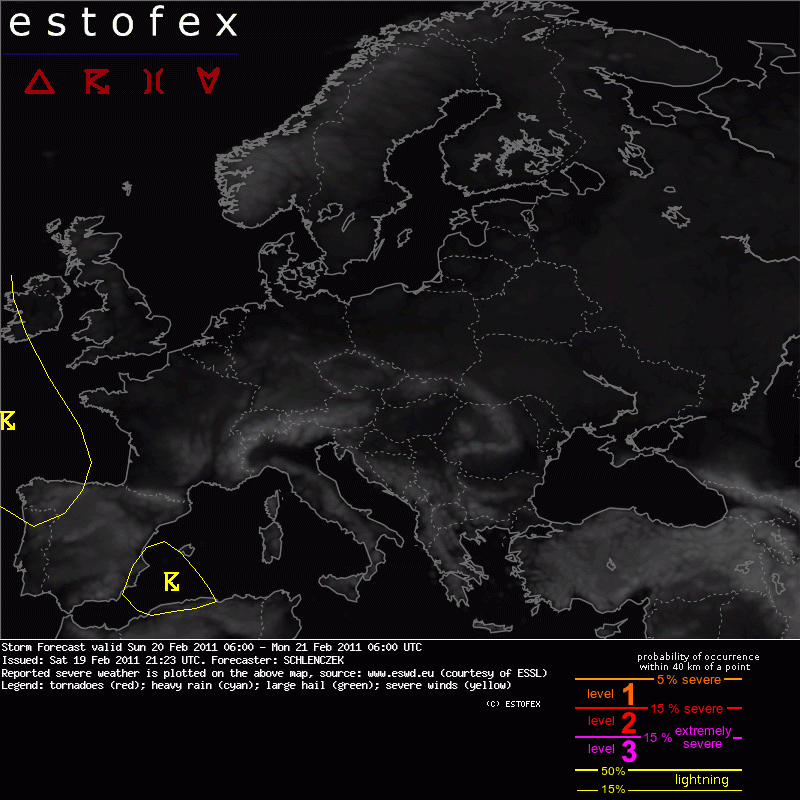Click the red level 2 number
The image size is (800, 800).
click(x=628, y=722)
